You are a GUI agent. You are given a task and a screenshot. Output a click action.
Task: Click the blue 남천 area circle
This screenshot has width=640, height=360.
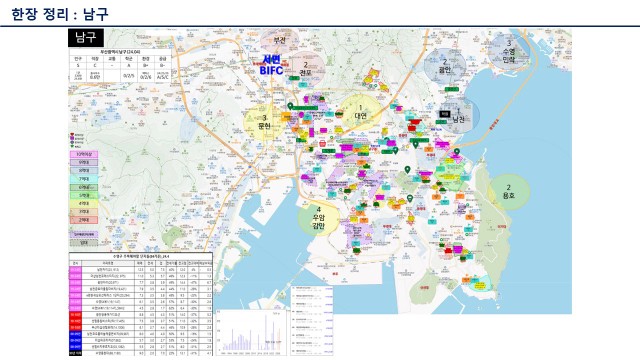pos(458,116)
